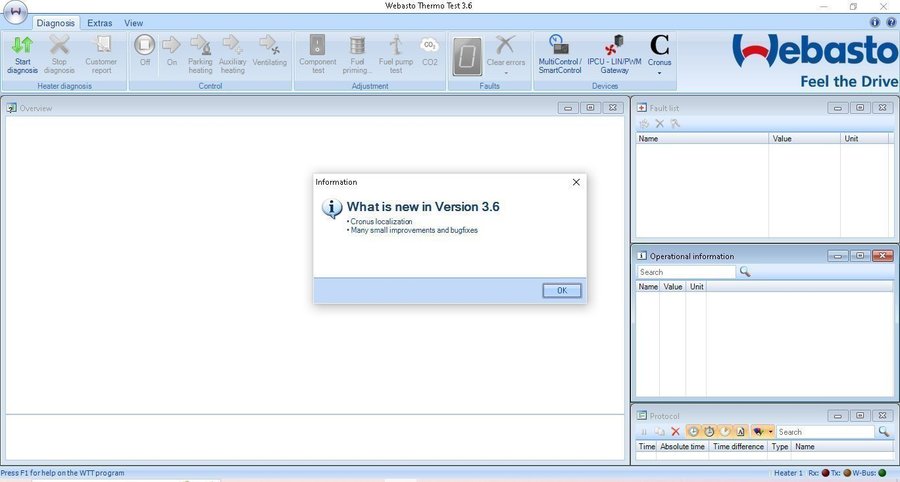Toggle the Type column button in Protocol toolbar
The width and height of the screenshot is (900, 482).
(740, 432)
